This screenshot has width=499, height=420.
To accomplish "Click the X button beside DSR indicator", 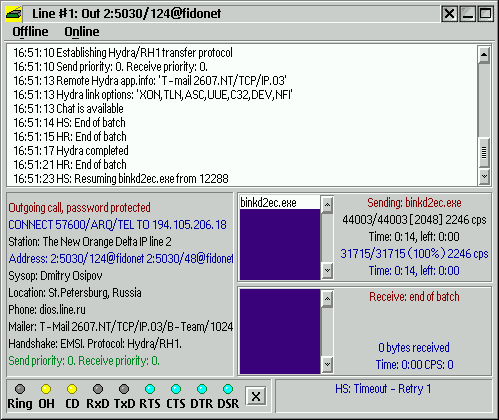I will coord(256,396).
